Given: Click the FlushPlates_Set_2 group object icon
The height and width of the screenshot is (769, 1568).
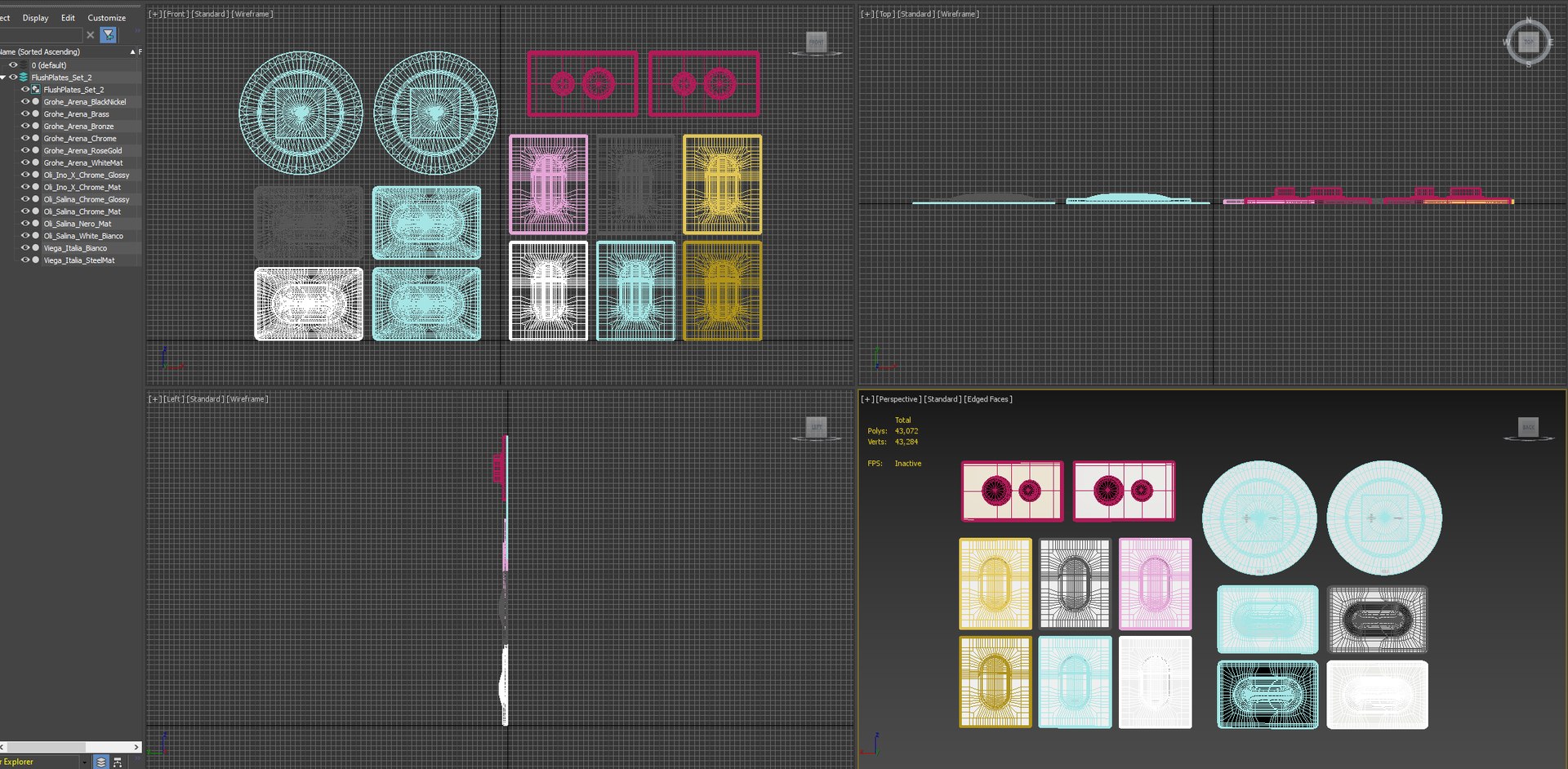Looking at the screenshot, I should [36, 90].
